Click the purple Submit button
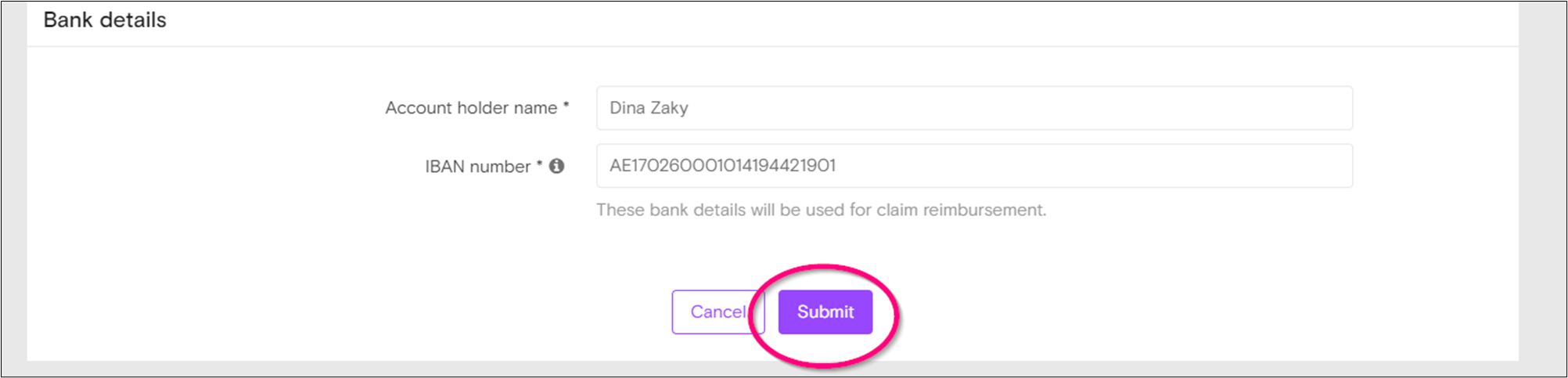 (x=825, y=311)
